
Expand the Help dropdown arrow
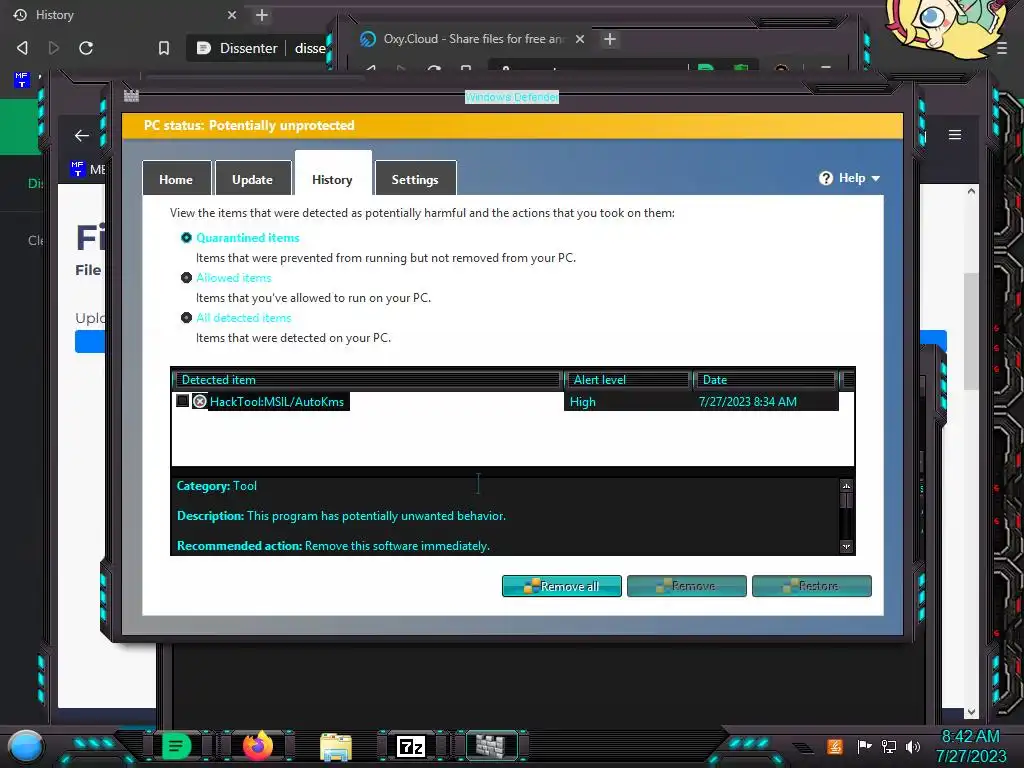click(876, 178)
